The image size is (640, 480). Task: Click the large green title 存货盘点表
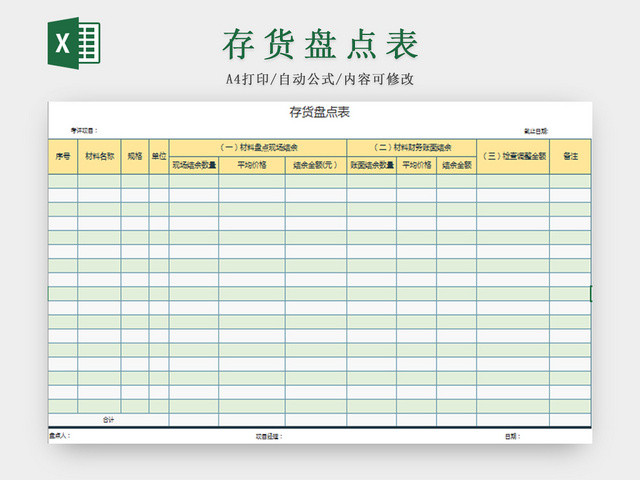click(320, 44)
